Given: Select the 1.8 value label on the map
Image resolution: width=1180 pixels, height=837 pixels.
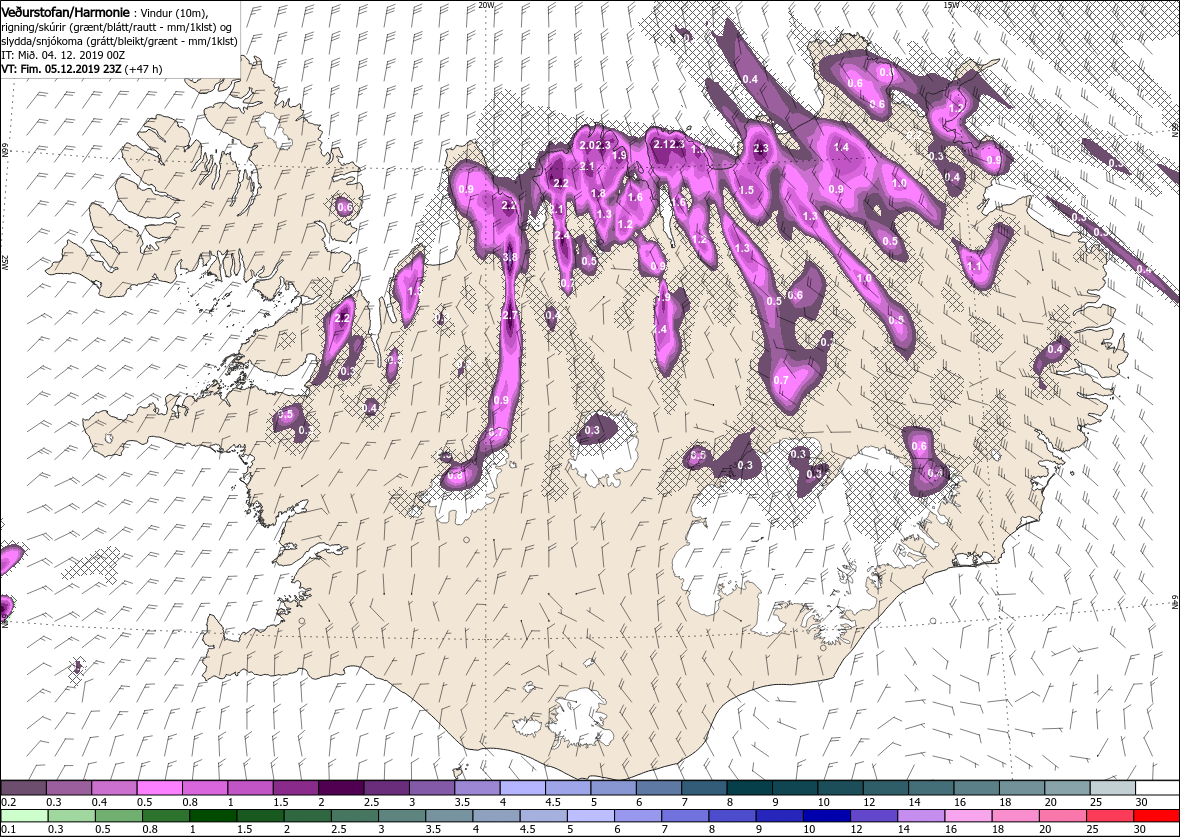Looking at the screenshot, I should point(598,193).
